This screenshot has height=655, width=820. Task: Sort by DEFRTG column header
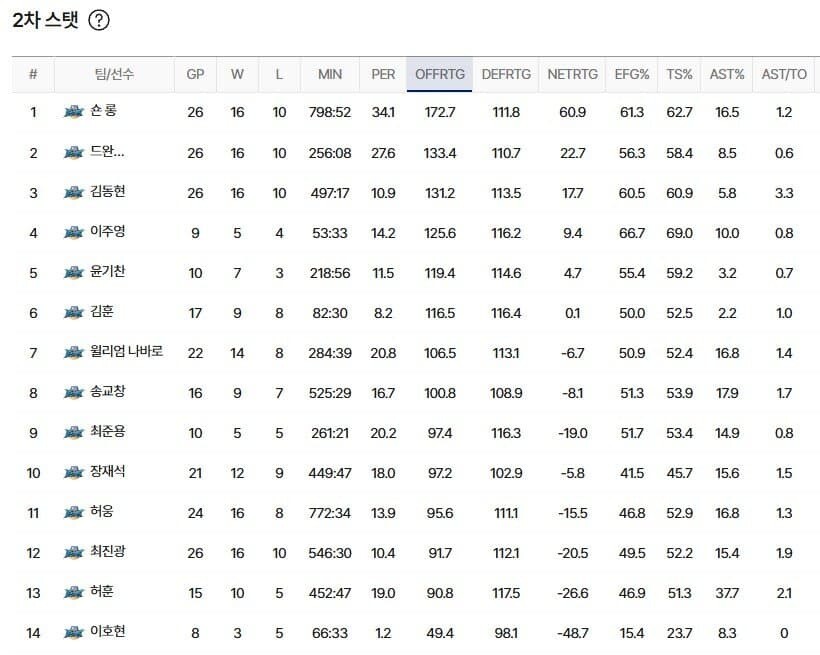[506, 74]
